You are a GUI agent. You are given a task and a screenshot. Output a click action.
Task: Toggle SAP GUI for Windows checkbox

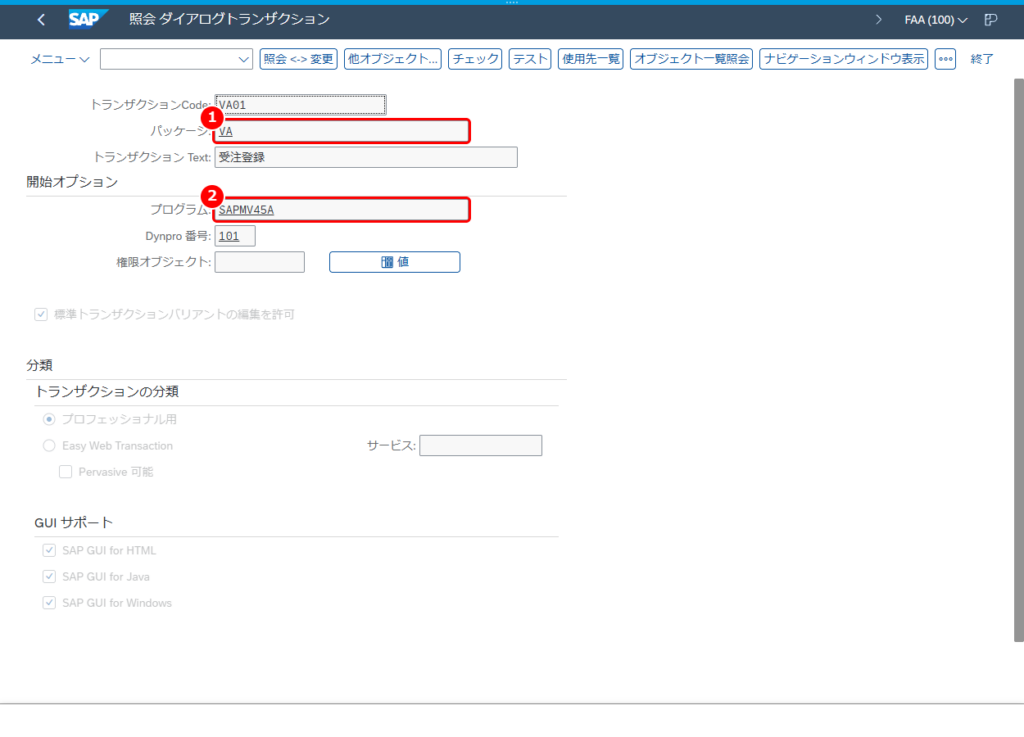coord(49,603)
